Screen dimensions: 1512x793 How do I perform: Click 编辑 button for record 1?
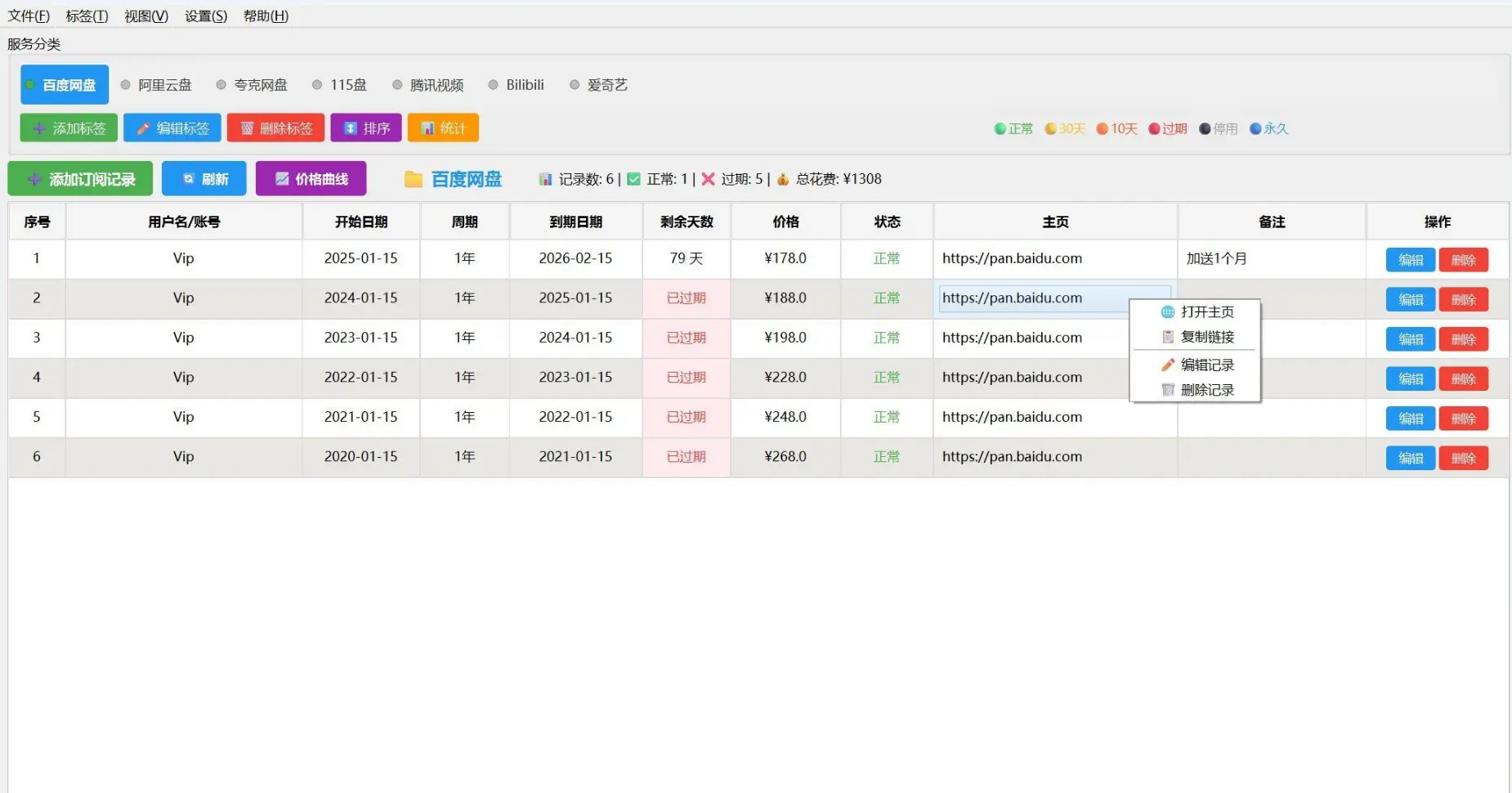1410,260
